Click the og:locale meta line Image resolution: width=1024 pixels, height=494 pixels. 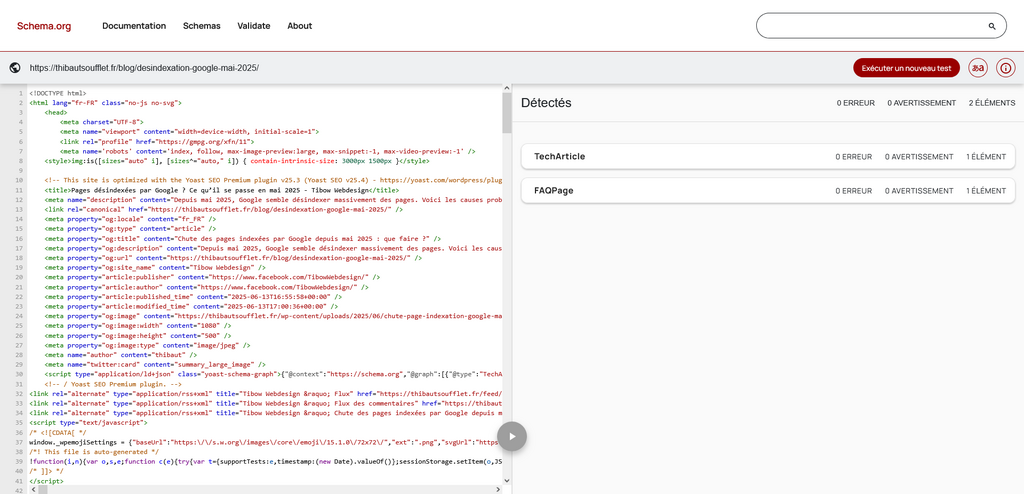[130, 220]
